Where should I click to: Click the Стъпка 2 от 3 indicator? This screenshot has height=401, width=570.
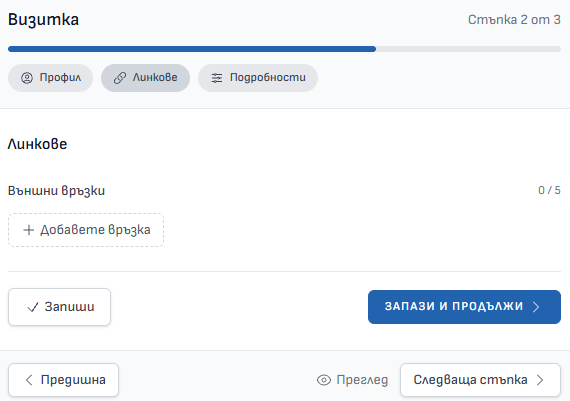coord(514,20)
